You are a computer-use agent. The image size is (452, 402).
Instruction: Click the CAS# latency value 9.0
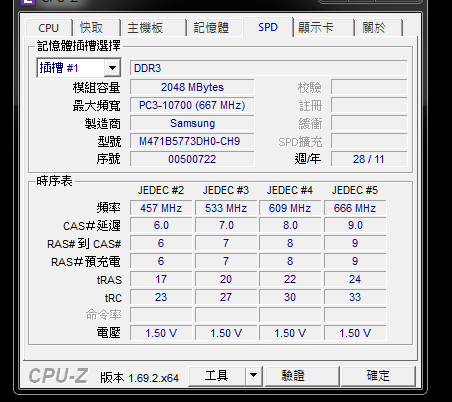[355, 225]
